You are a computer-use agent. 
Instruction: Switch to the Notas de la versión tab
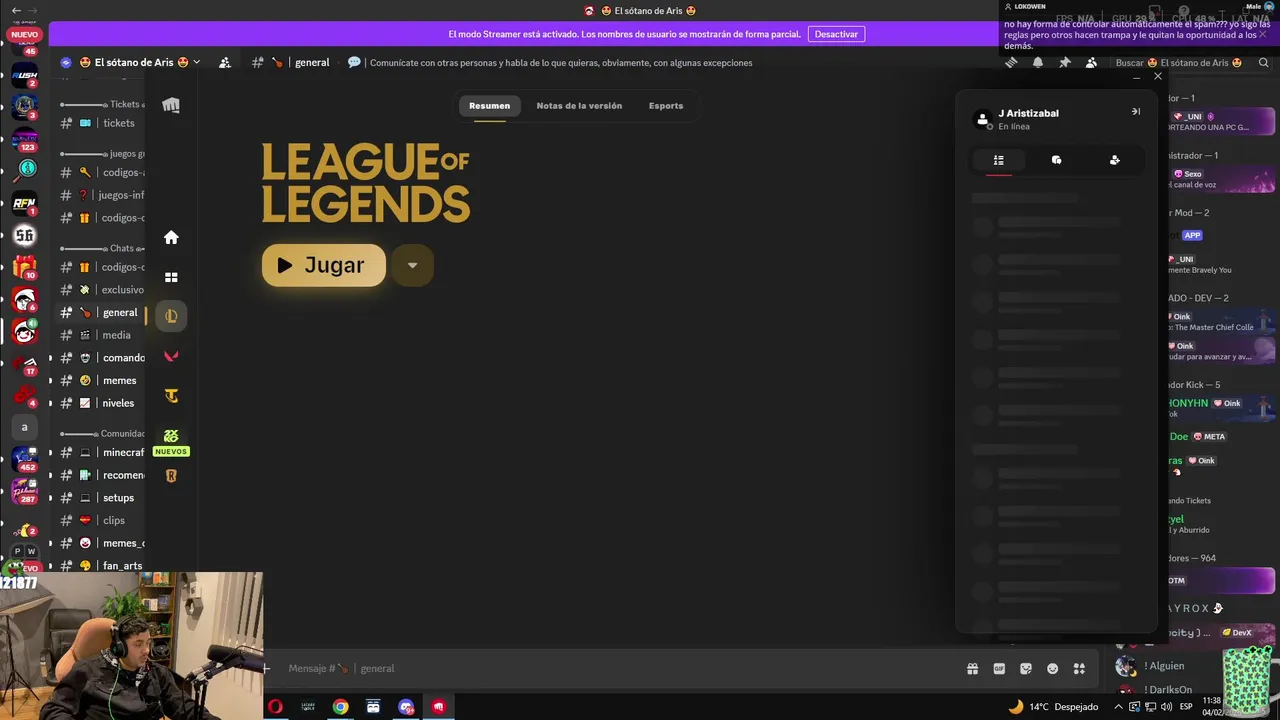pos(579,105)
